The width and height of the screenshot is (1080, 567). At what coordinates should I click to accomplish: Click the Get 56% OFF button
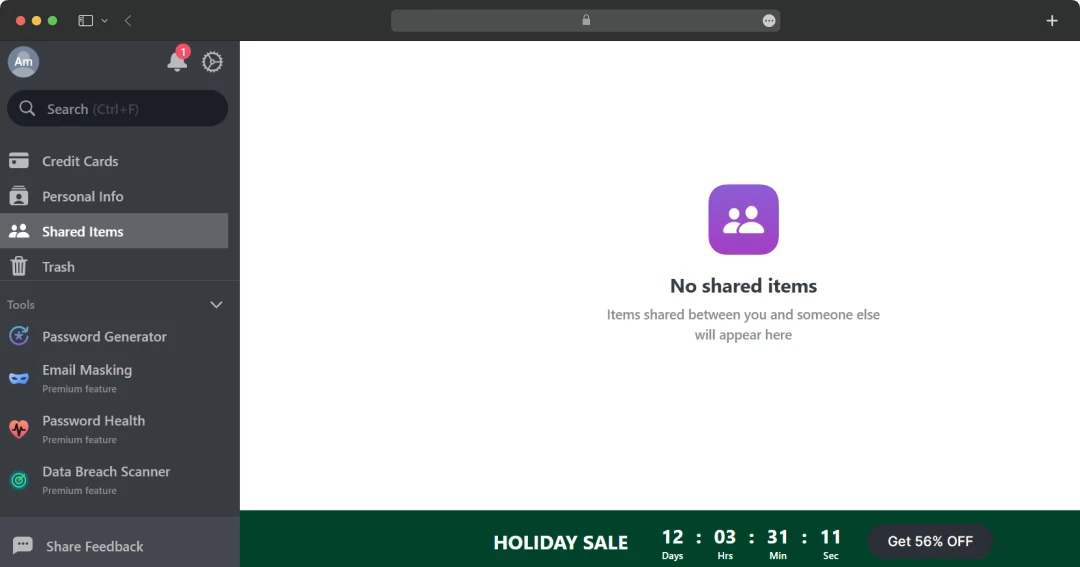[930, 542]
